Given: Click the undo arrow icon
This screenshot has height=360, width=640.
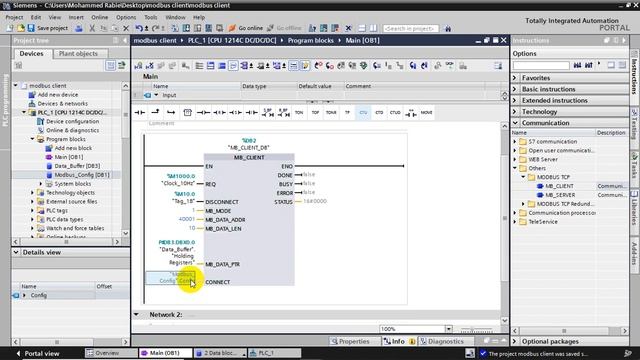Looking at the screenshot, I should (139, 28).
